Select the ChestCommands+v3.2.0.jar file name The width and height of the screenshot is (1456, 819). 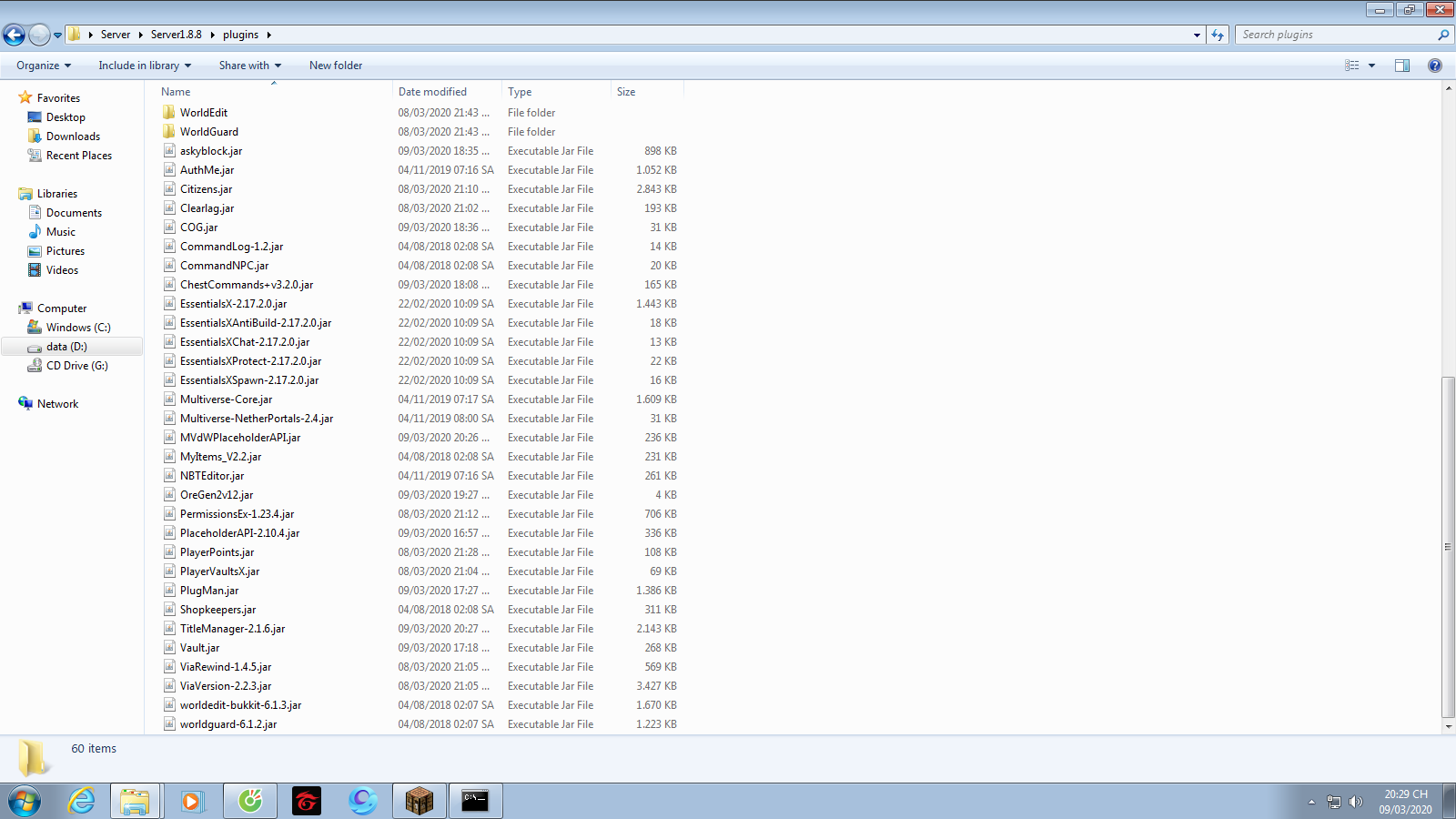247,285
